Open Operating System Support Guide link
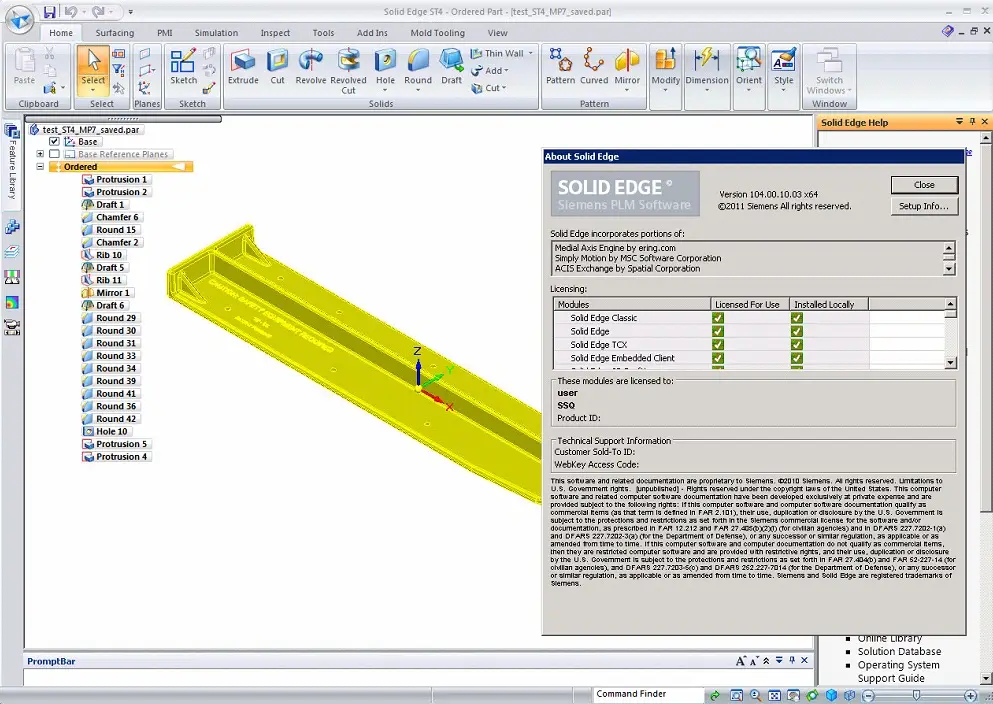 pos(899,672)
